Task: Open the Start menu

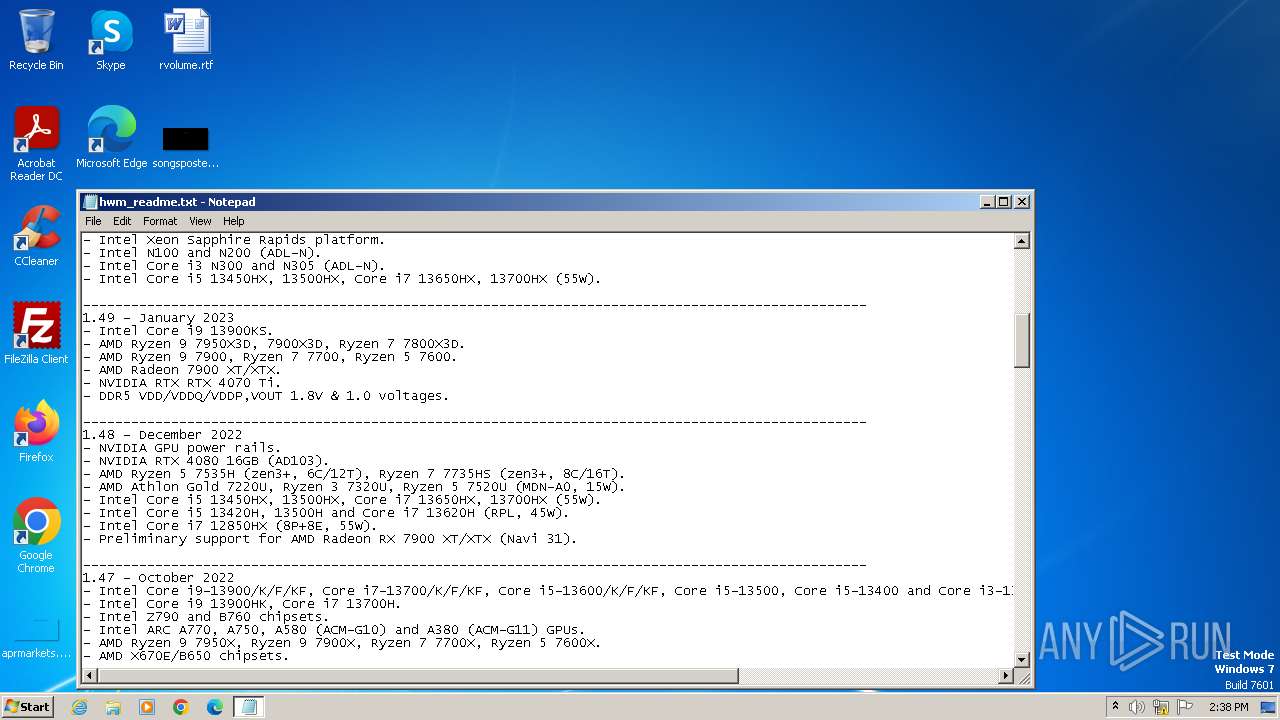Action: click(x=27, y=707)
